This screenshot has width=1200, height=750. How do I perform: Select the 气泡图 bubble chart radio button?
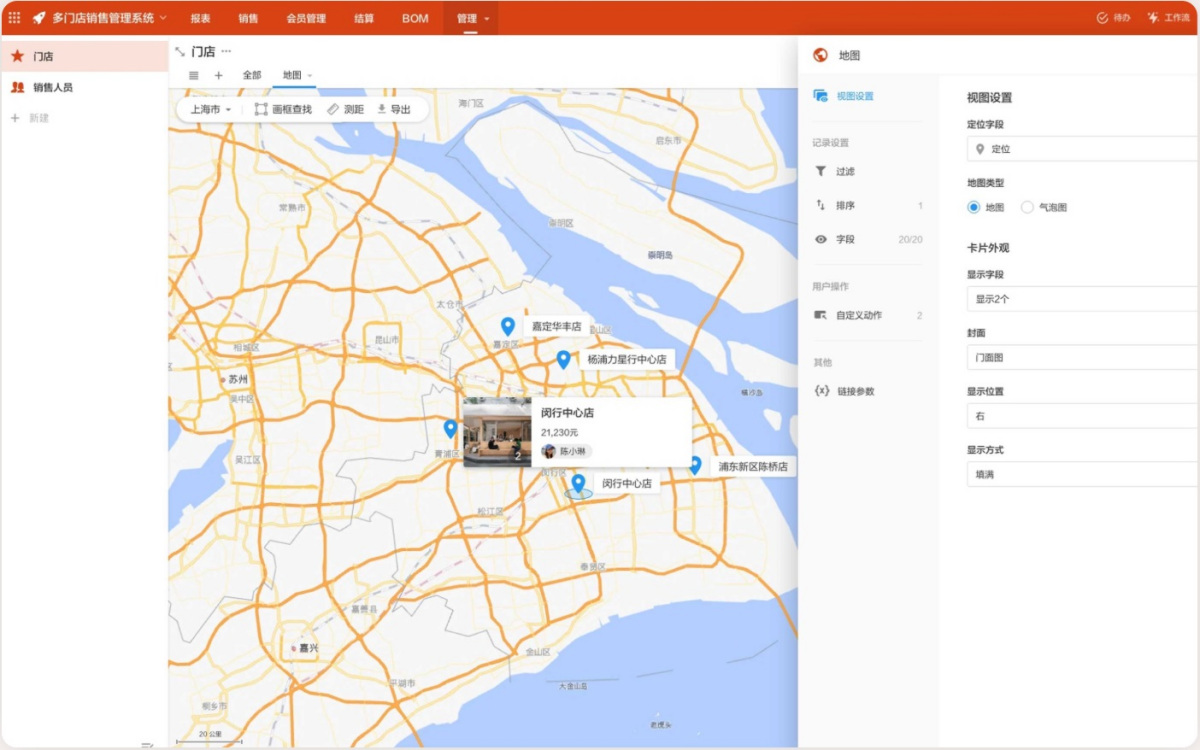click(x=1027, y=208)
